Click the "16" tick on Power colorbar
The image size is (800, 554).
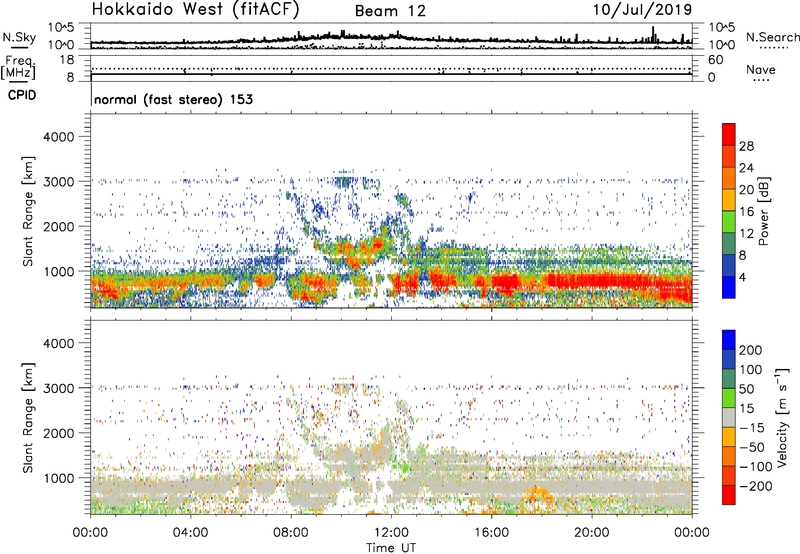pos(746,212)
